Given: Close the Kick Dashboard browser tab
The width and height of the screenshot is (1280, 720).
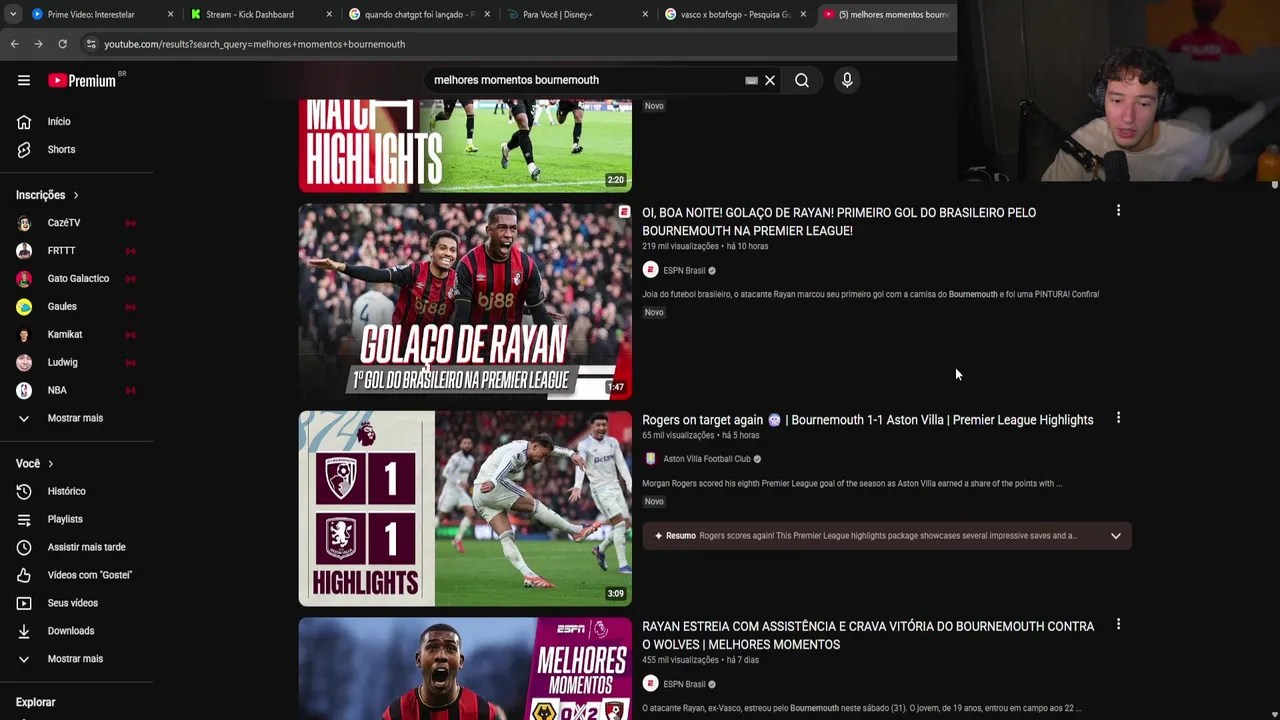Looking at the screenshot, I should pos(329,14).
